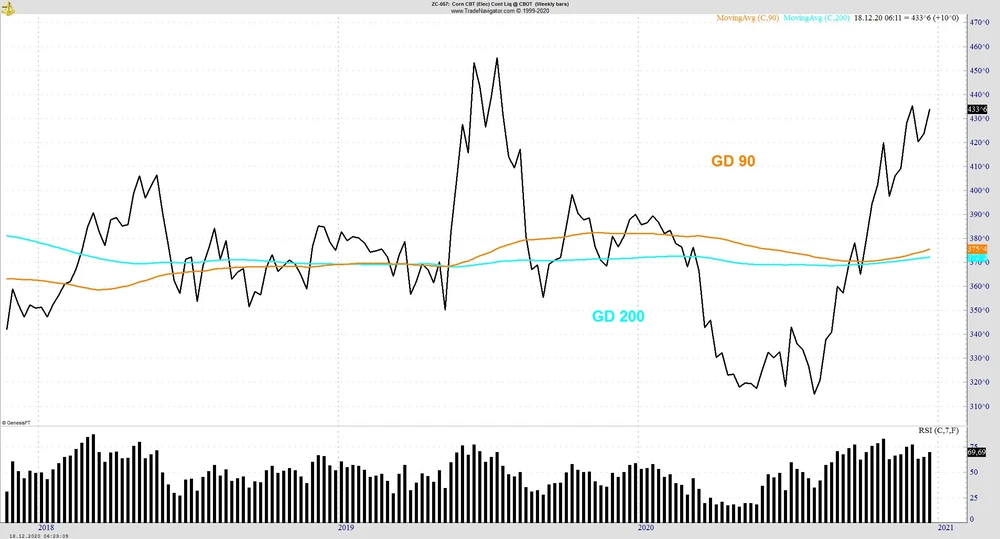Click the 2020 label on time axis
1000x539 pixels.
pyautogui.click(x=645, y=526)
